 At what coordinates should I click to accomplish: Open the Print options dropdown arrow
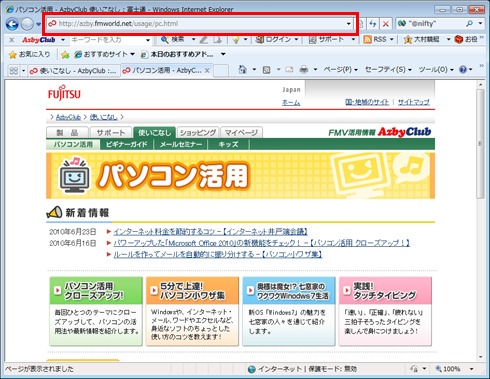pos(315,70)
